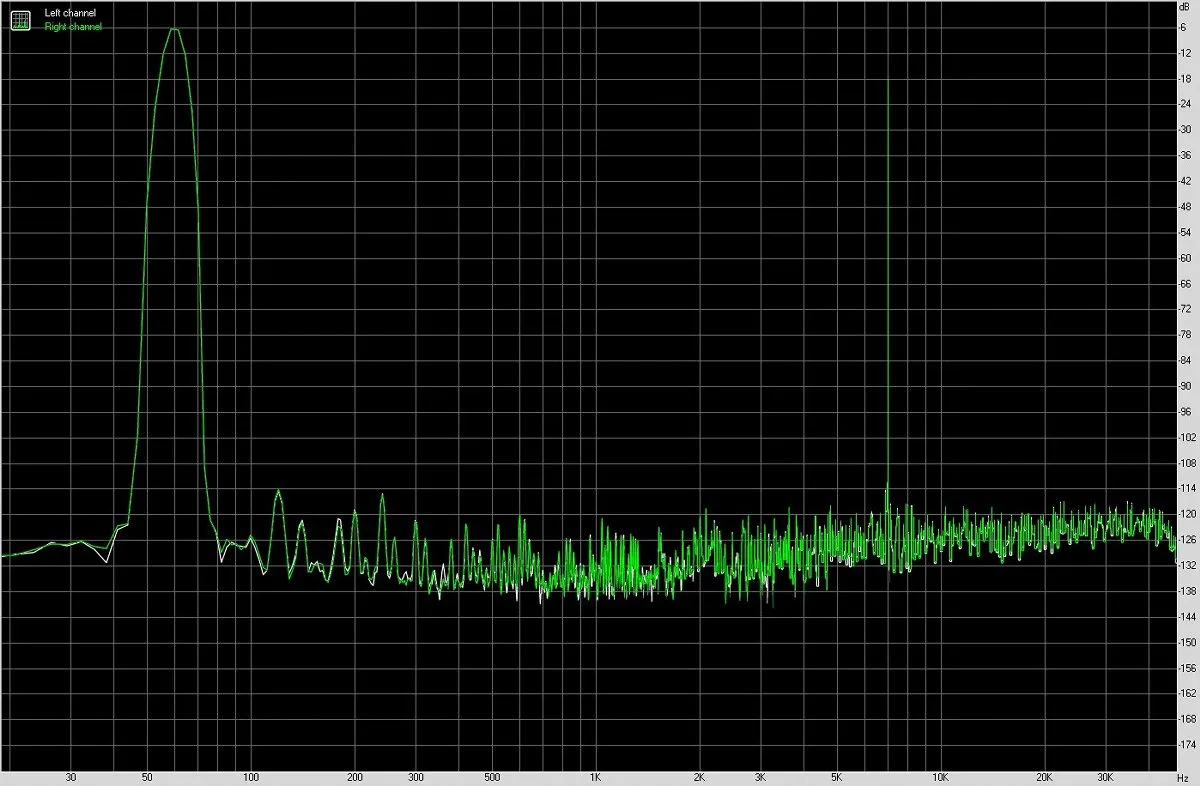1200x786 pixels.
Task: Click the -168 dB axis value
Action: 1188,720
